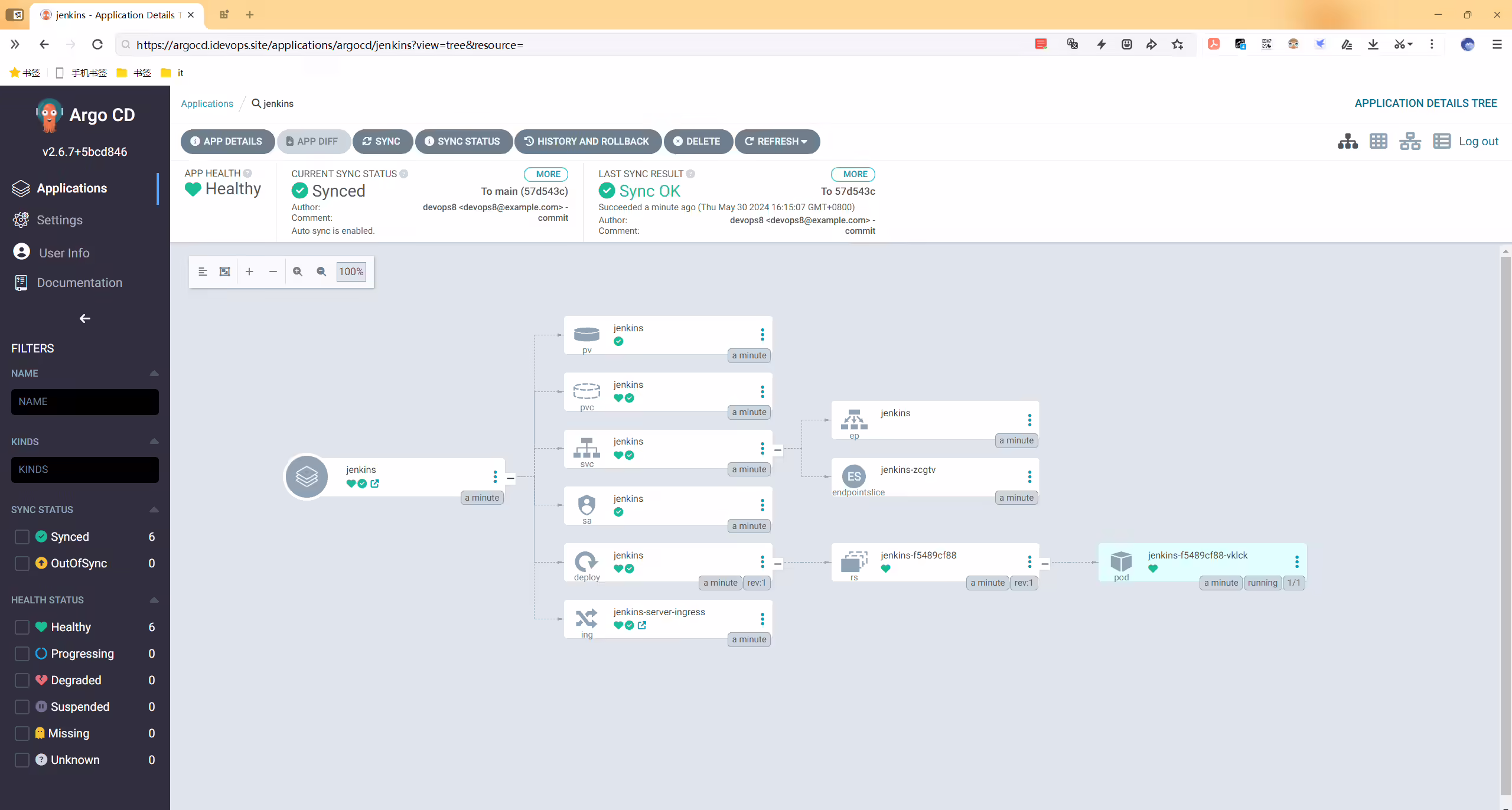
Task: Focus the NAME filter input field
Action: tap(84, 401)
